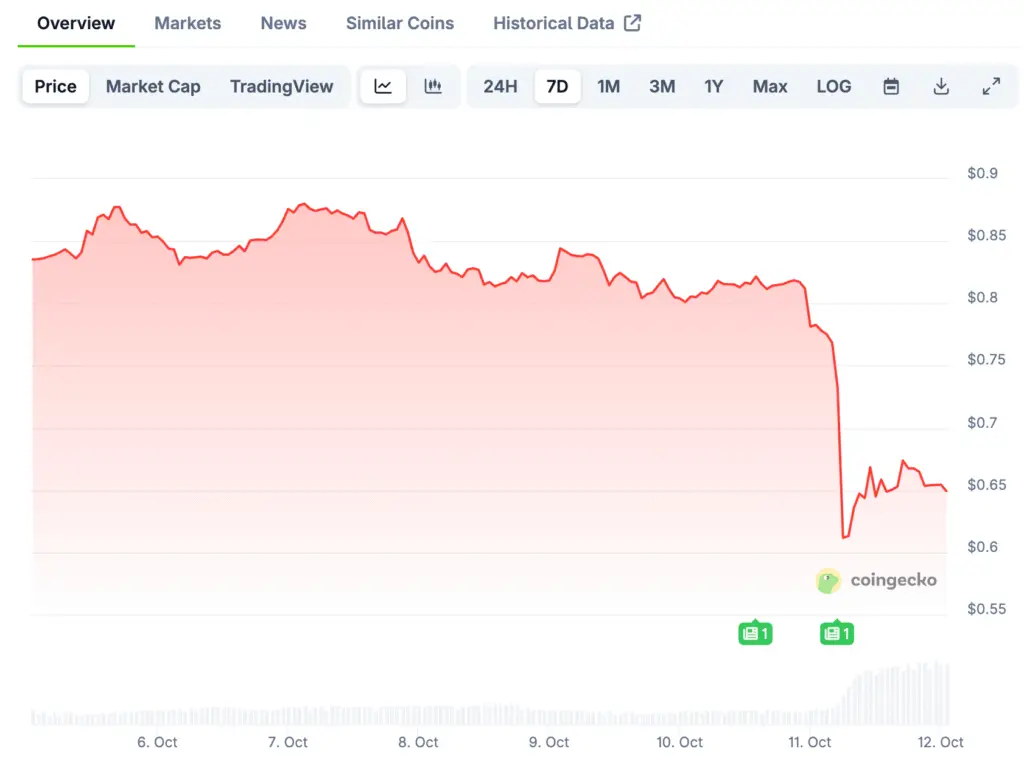Switch chart to TradingView mode

(x=281, y=87)
